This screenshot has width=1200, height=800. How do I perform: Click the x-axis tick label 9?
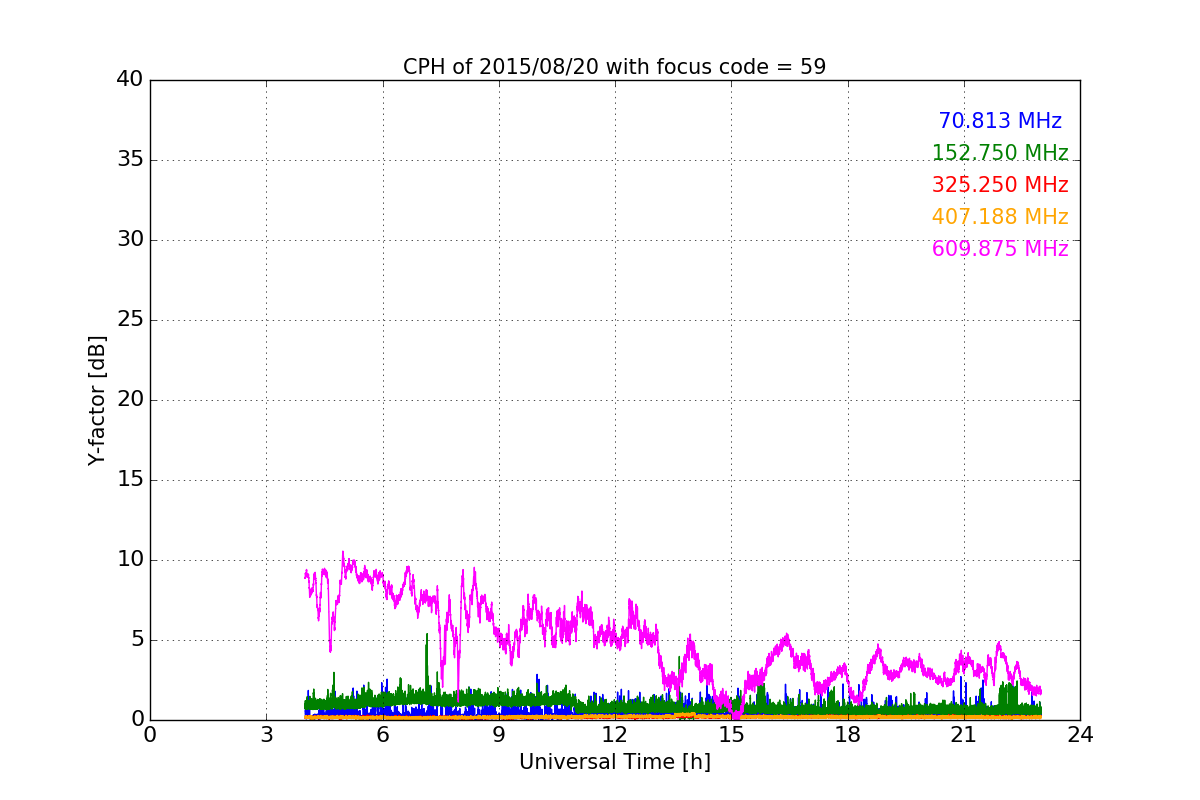click(498, 735)
